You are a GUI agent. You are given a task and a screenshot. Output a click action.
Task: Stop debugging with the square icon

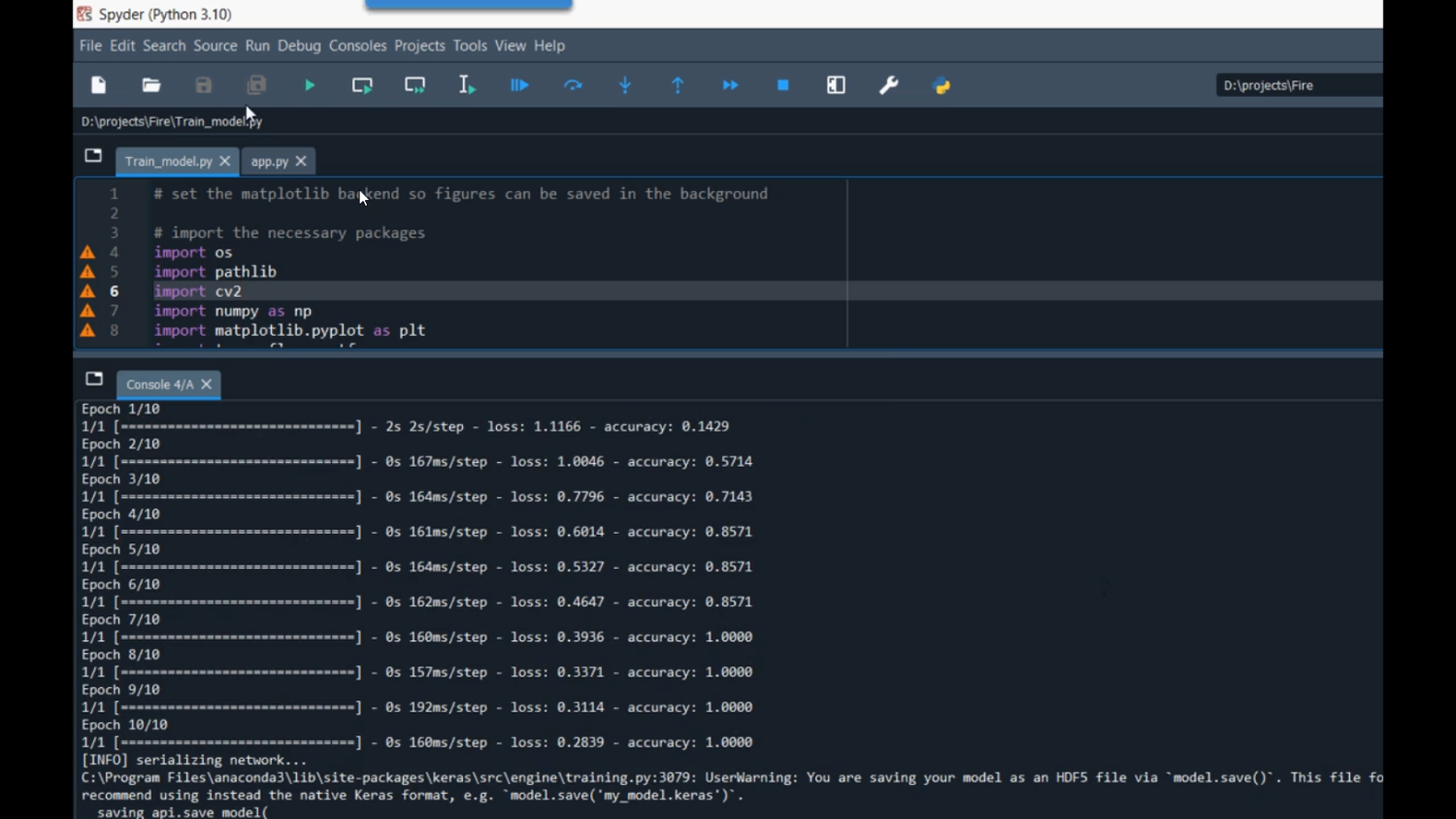pos(783,85)
